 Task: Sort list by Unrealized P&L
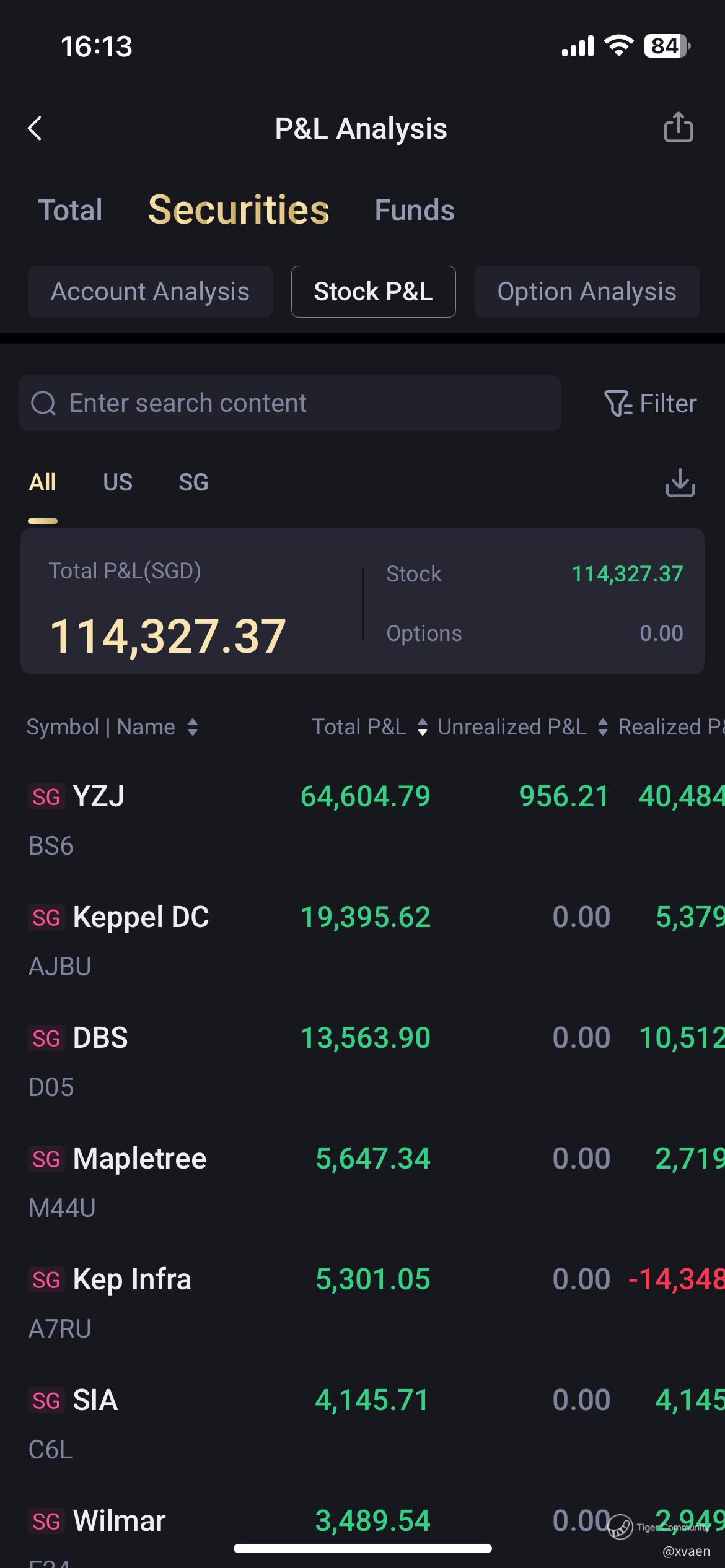602,727
